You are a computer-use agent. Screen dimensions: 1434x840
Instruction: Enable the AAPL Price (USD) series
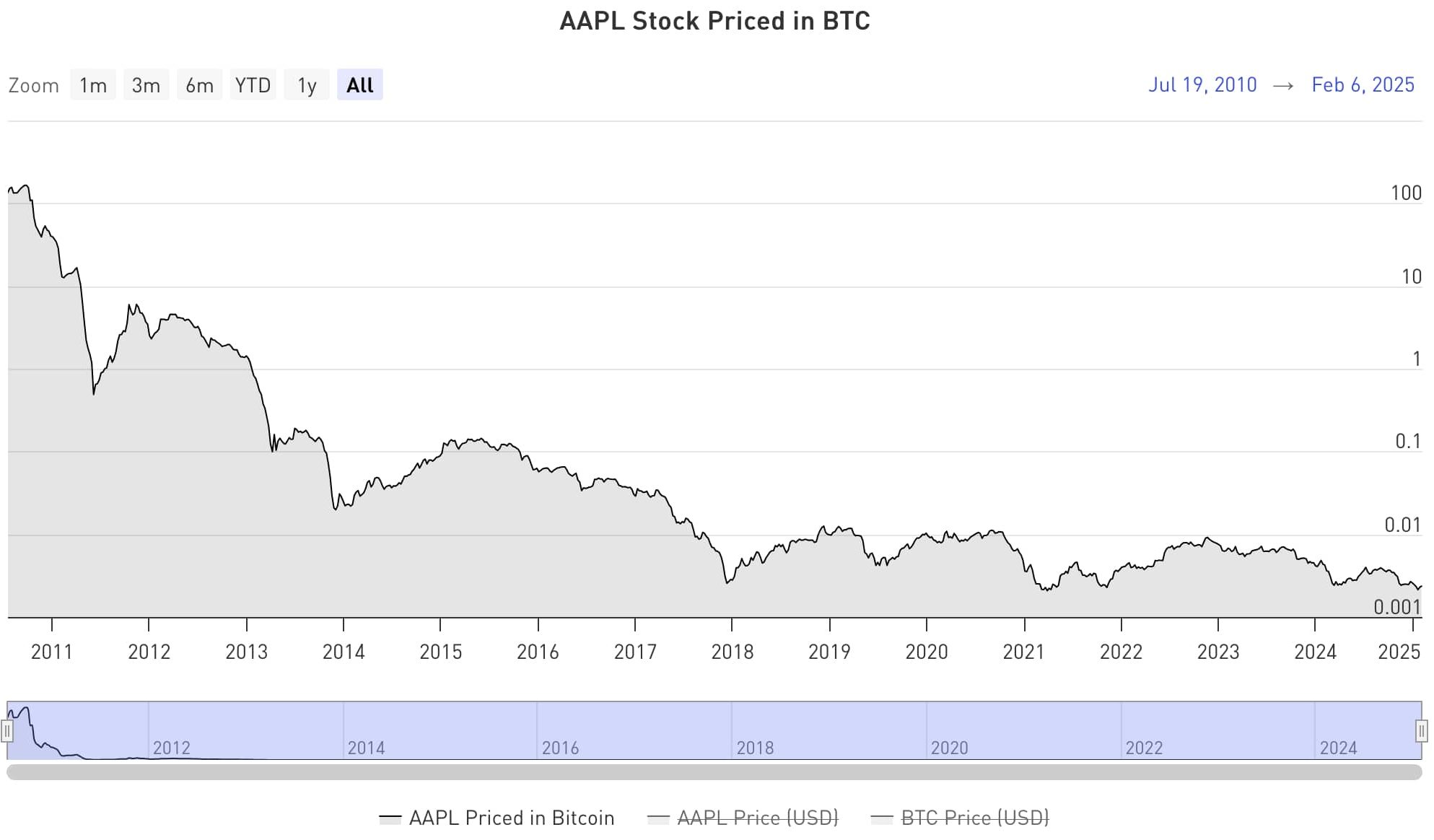[758, 818]
